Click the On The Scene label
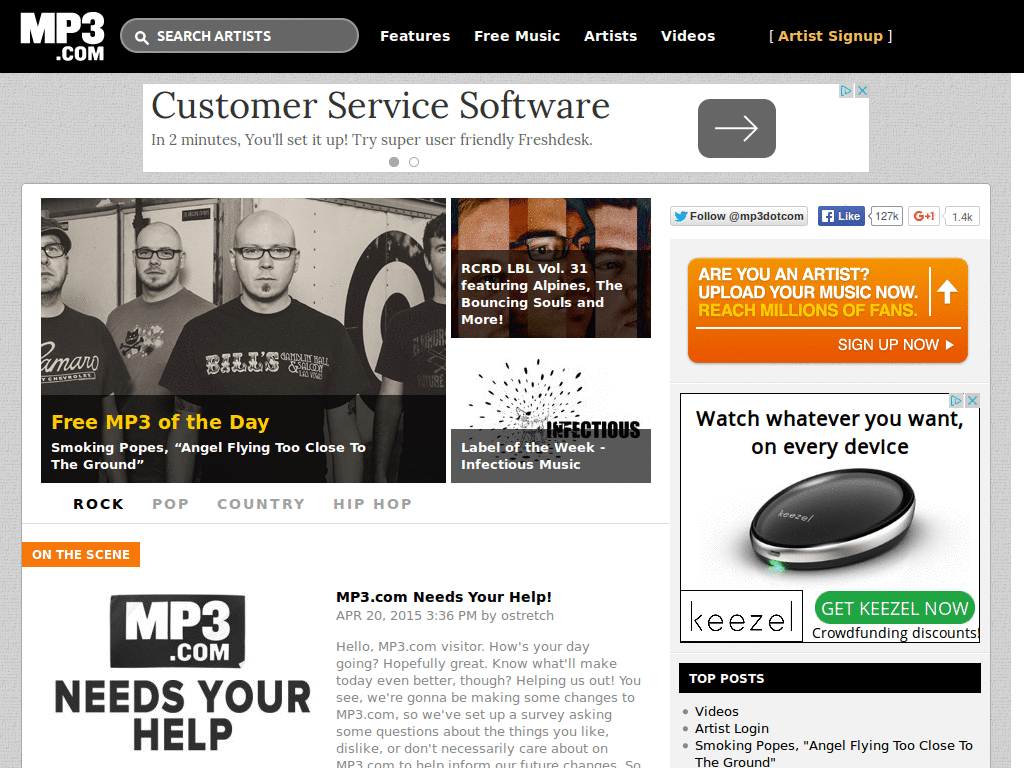This screenshot has width=1024, height=768. click(81, 554)
